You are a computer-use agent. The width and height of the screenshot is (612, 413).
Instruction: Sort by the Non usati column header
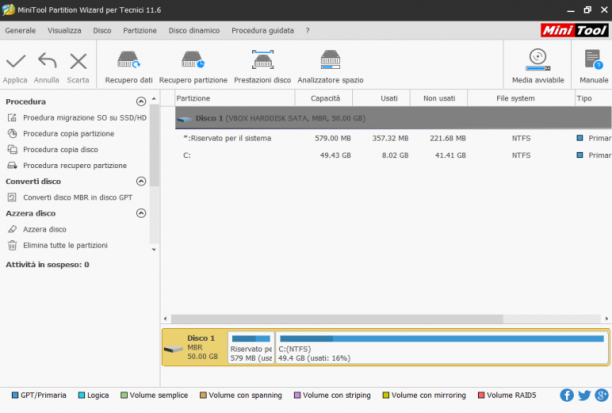439,98
